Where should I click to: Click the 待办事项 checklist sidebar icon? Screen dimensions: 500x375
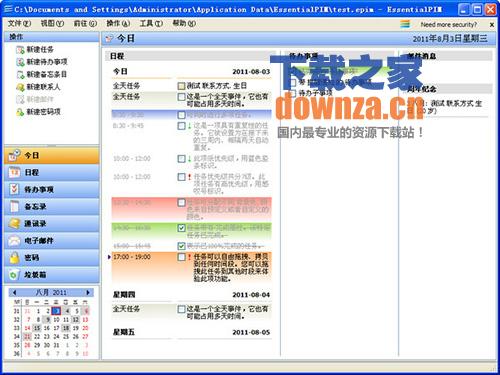point(14,189)
